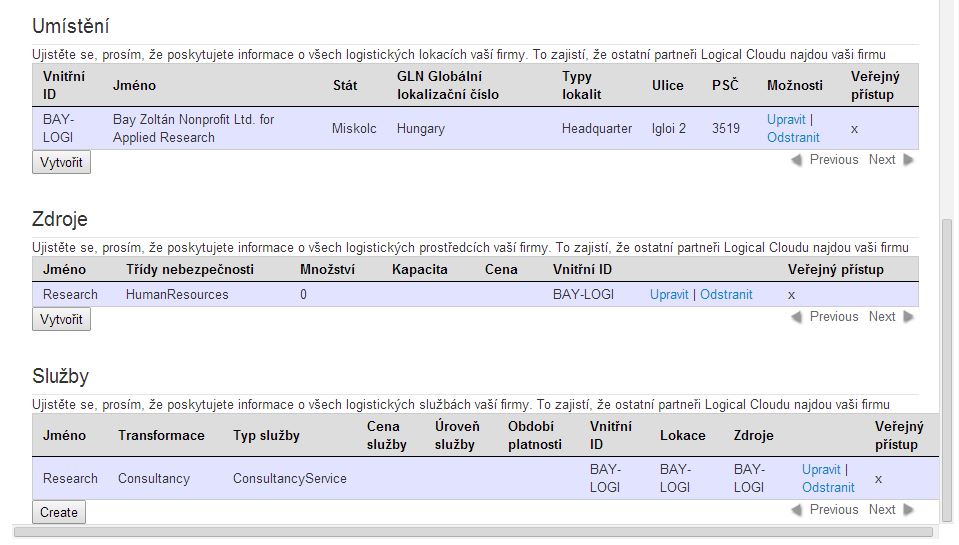Click Next arrow icon in Služby table
Image resolution: width=959 pixels, height=545 pixels.
coord(908,510)
